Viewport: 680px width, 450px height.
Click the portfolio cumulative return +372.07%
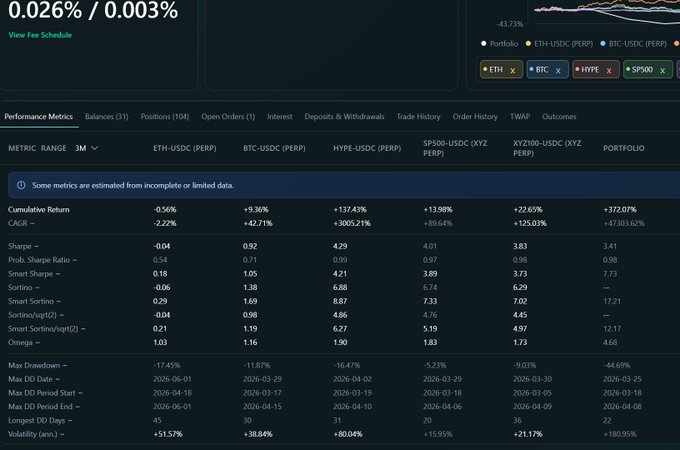click(620, 209)
